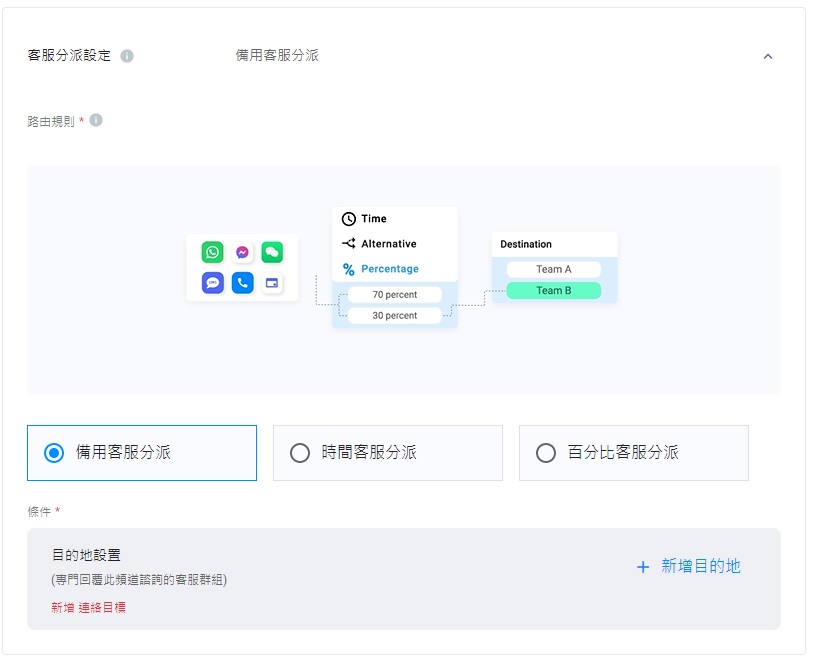817x662 pixels.
Task: Click the Destination heading
Action: click(526, 244)
